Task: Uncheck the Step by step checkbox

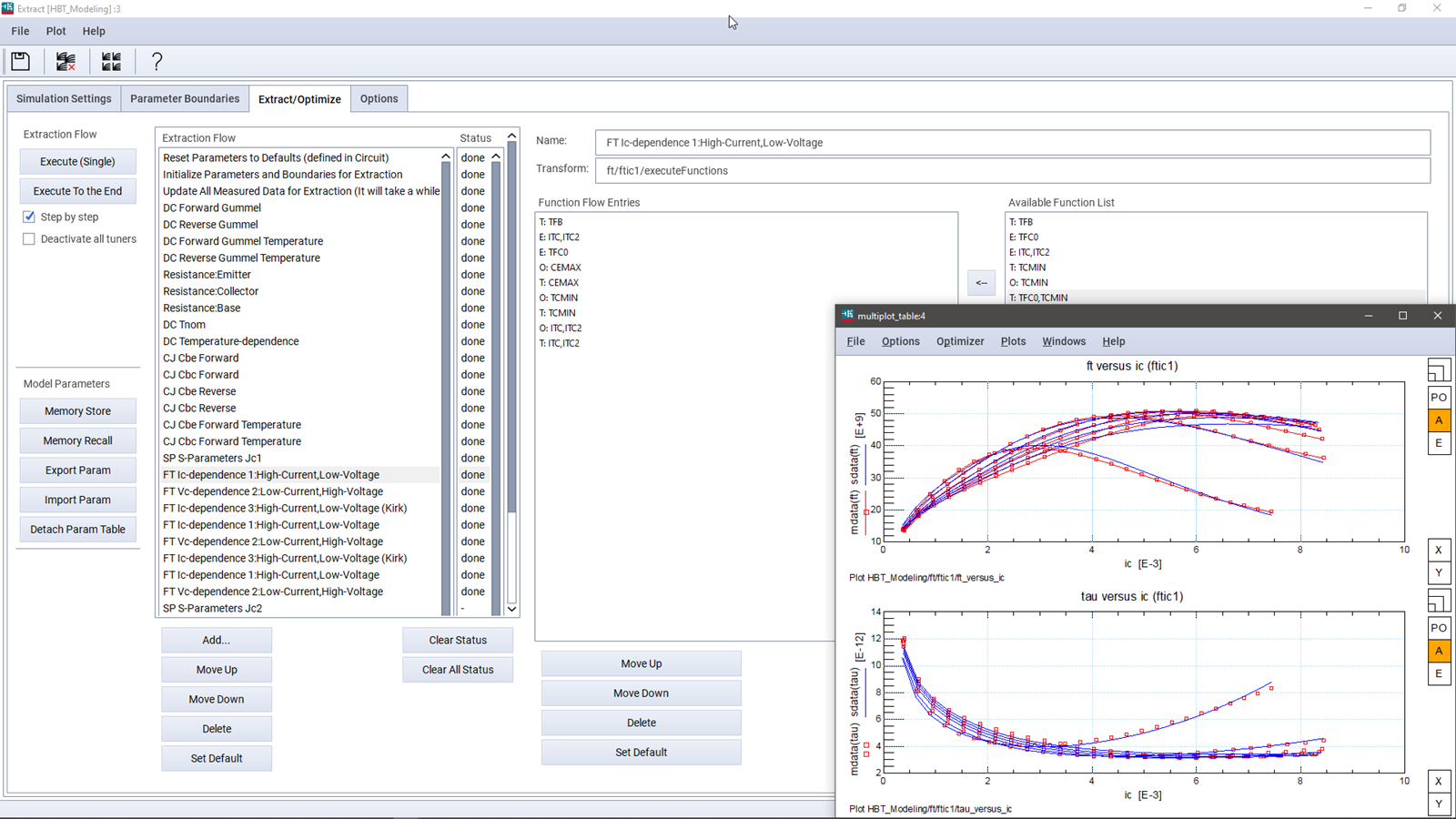Action: click(29, 217)
